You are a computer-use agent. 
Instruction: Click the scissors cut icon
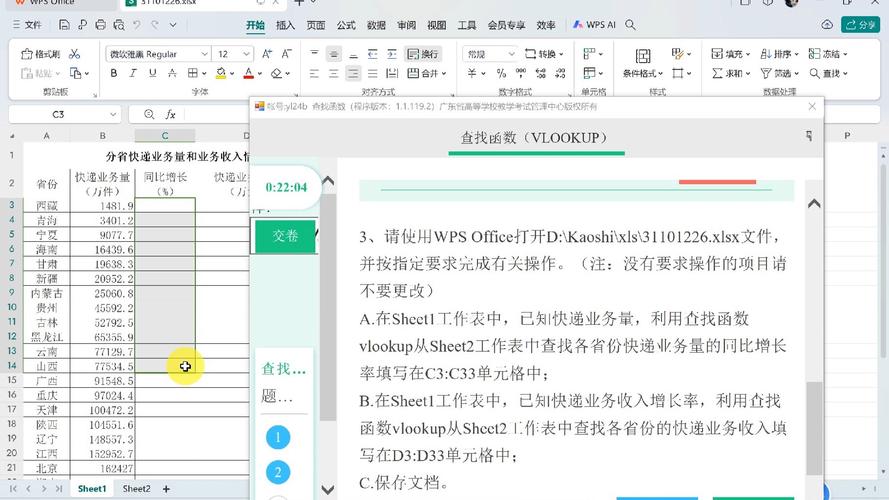coord(75,54)
